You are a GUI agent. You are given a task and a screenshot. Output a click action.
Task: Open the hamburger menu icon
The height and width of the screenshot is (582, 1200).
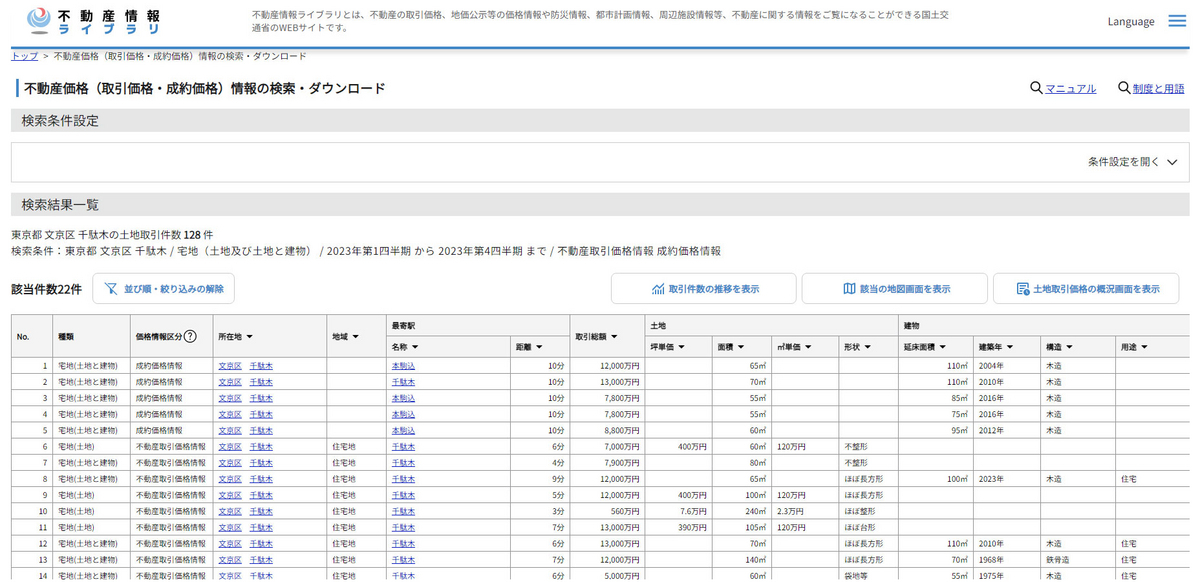(x=1177, y=21)
